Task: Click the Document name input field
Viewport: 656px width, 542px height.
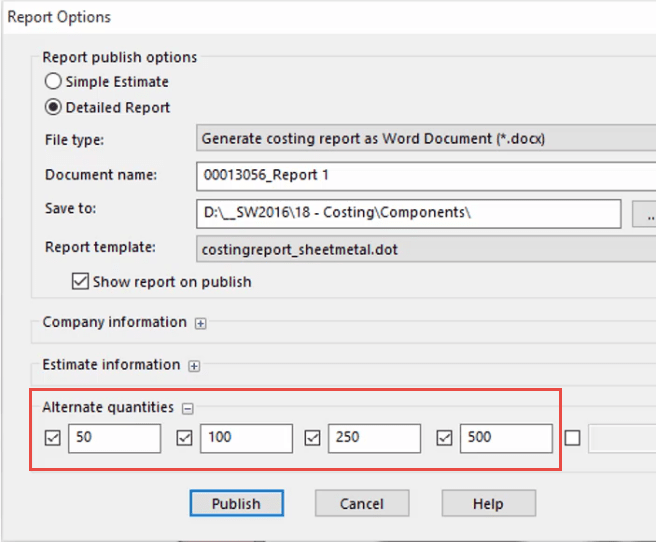Action: tap(426, 176)
